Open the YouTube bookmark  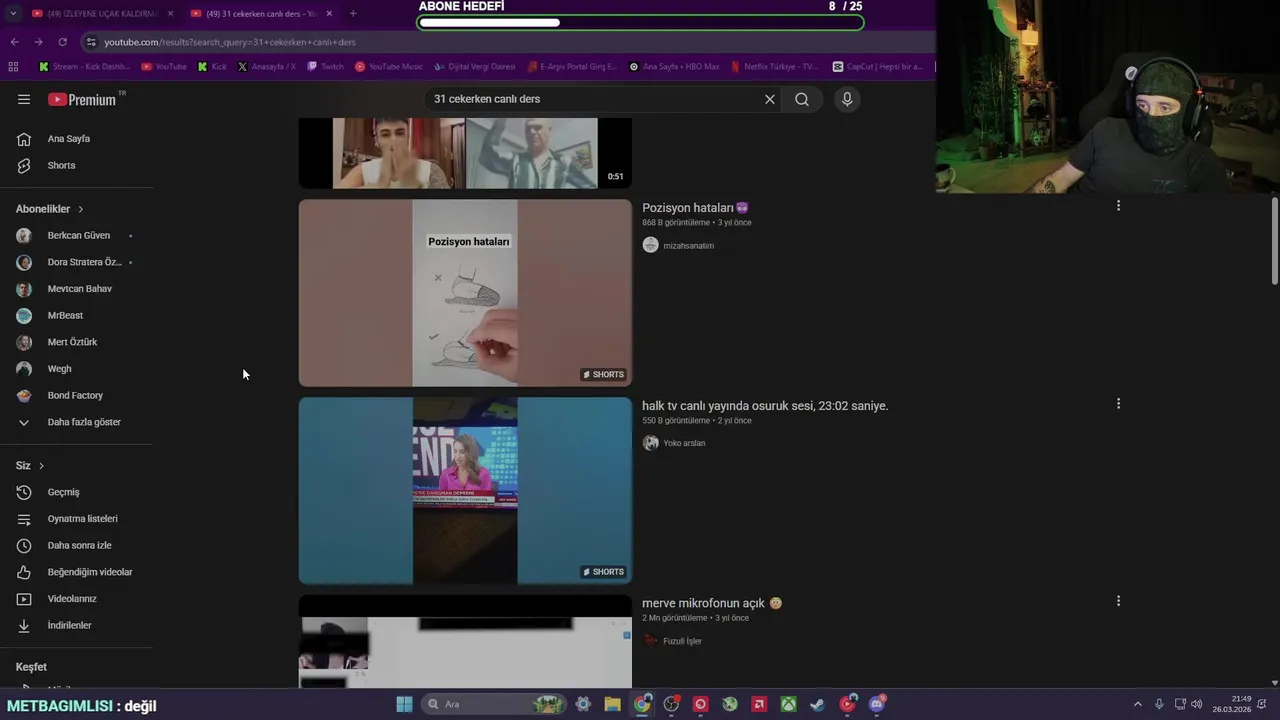164,67
